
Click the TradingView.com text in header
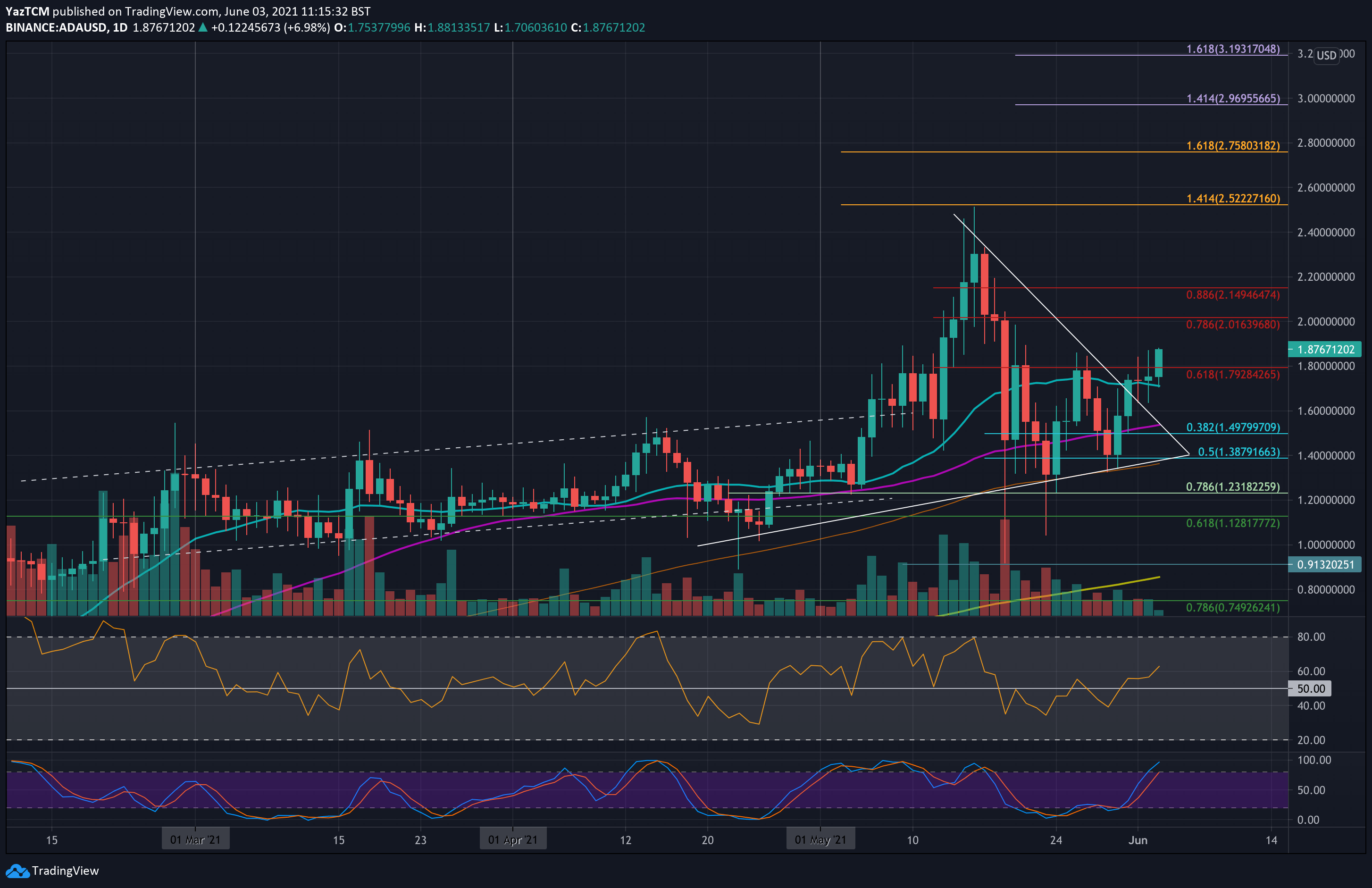point(171,11)
